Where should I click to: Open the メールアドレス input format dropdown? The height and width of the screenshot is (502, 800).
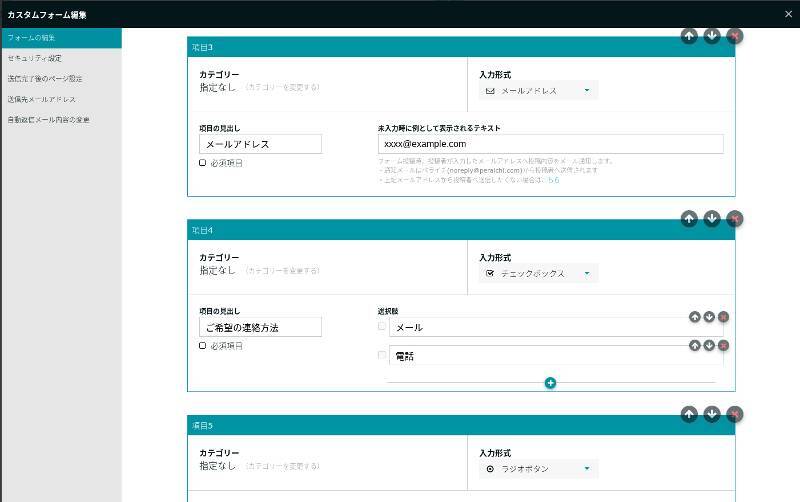pyautogui.click(x=537, y=90)
